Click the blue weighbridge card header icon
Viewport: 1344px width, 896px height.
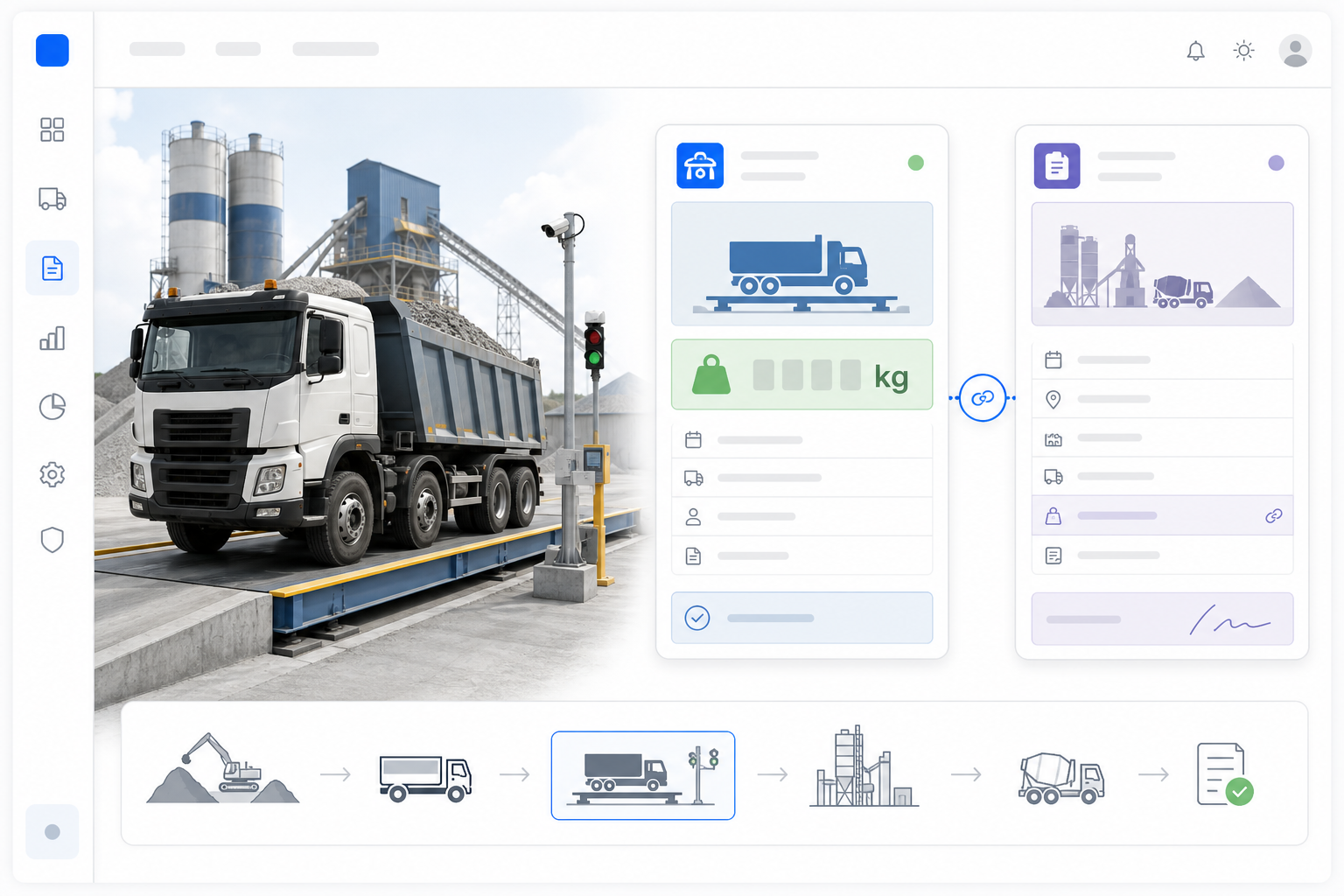point(700,165)
